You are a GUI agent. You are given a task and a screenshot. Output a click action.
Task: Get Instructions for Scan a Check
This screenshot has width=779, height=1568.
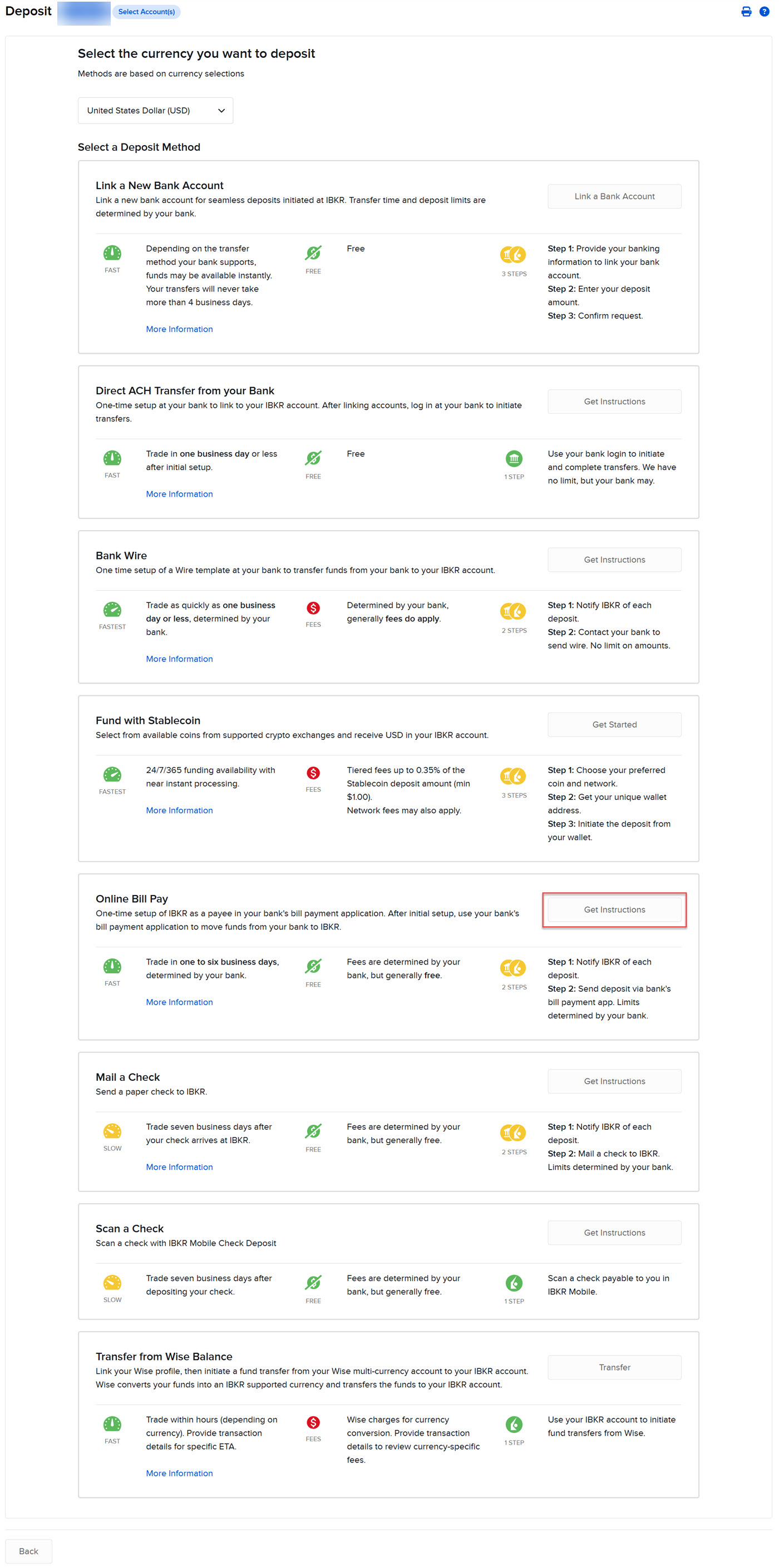coord(614,1233)
